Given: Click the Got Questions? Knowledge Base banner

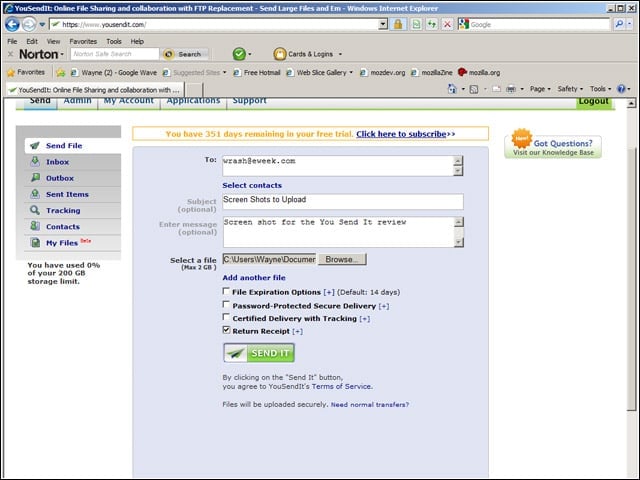Looking at the screenshot, I should click(x=553, y=144).
